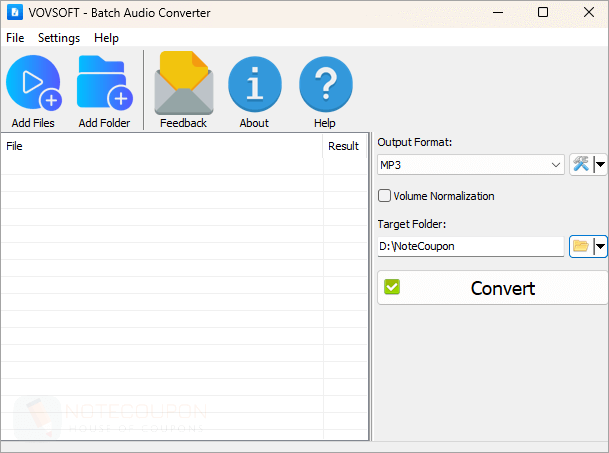The width and height of the screenshot is (609, 453).
Task: Close the Batch Audio Converter window
Action: click(589, 12)
